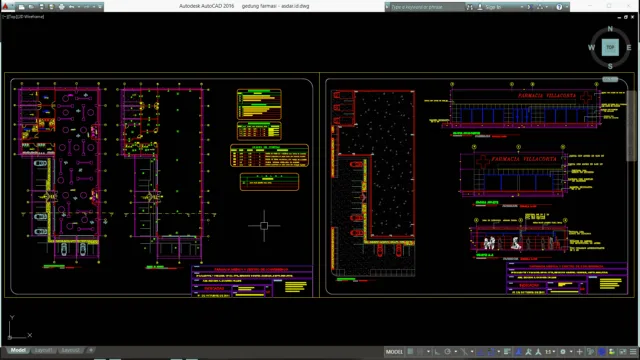Open the polar tracking dropdown arrow
The height and width of the screenshot is (360, 640).
pyautogui.click(x=456, y=352)
